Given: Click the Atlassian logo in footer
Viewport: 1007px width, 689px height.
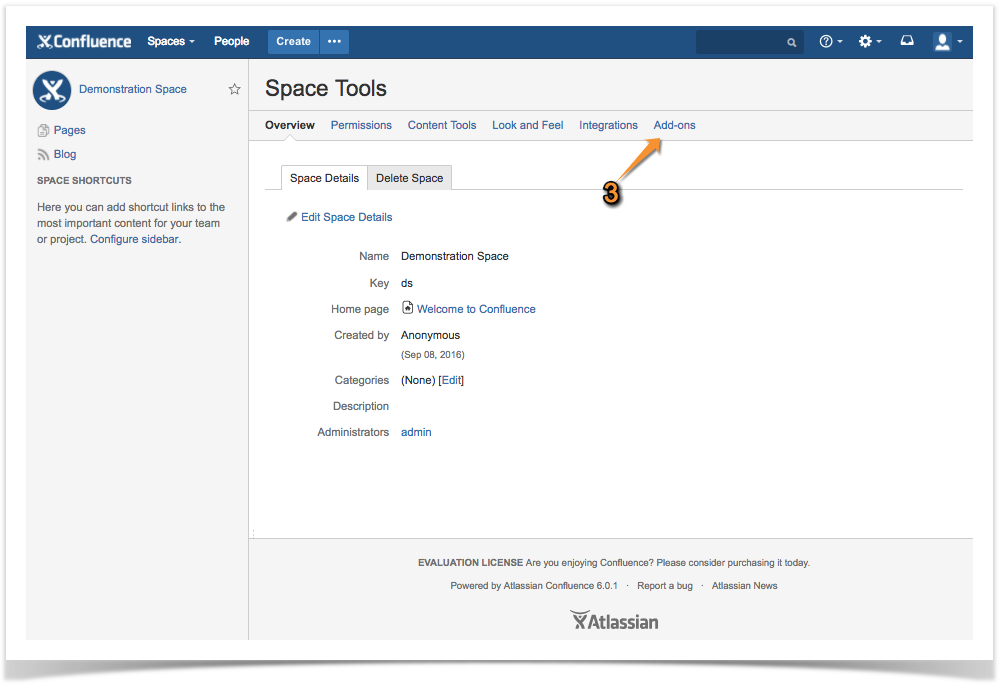Looking at the screenshot, I should 614,621.
